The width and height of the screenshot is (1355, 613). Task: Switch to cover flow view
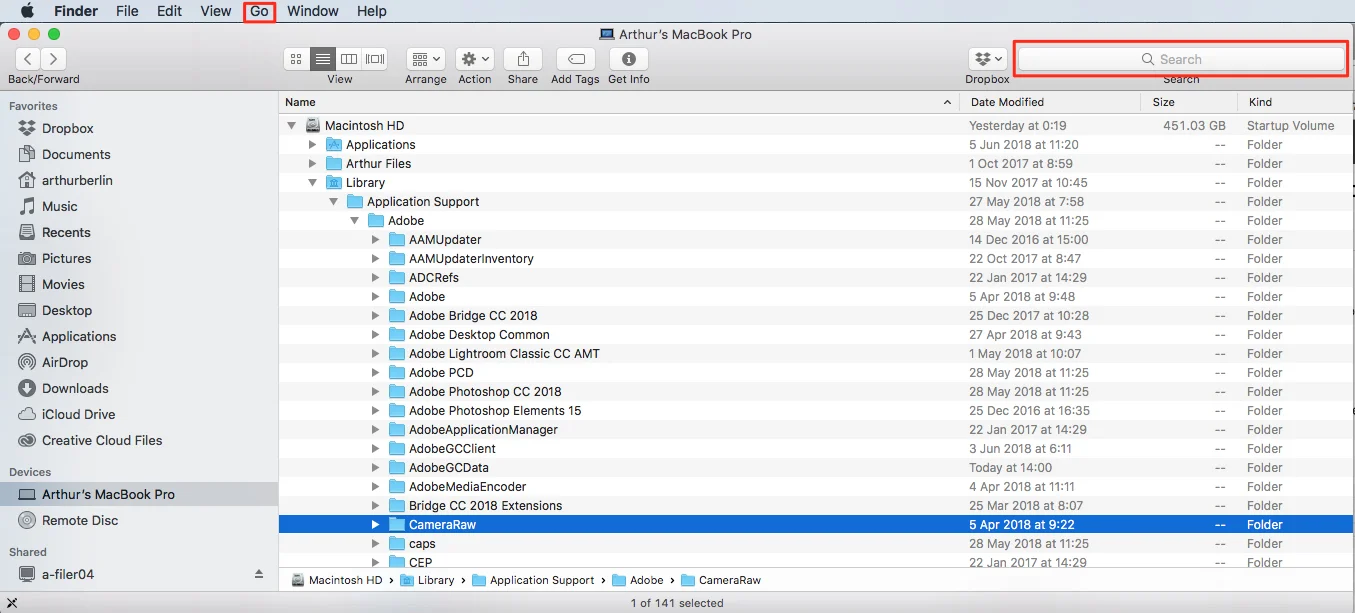click(x=375, y=59)
